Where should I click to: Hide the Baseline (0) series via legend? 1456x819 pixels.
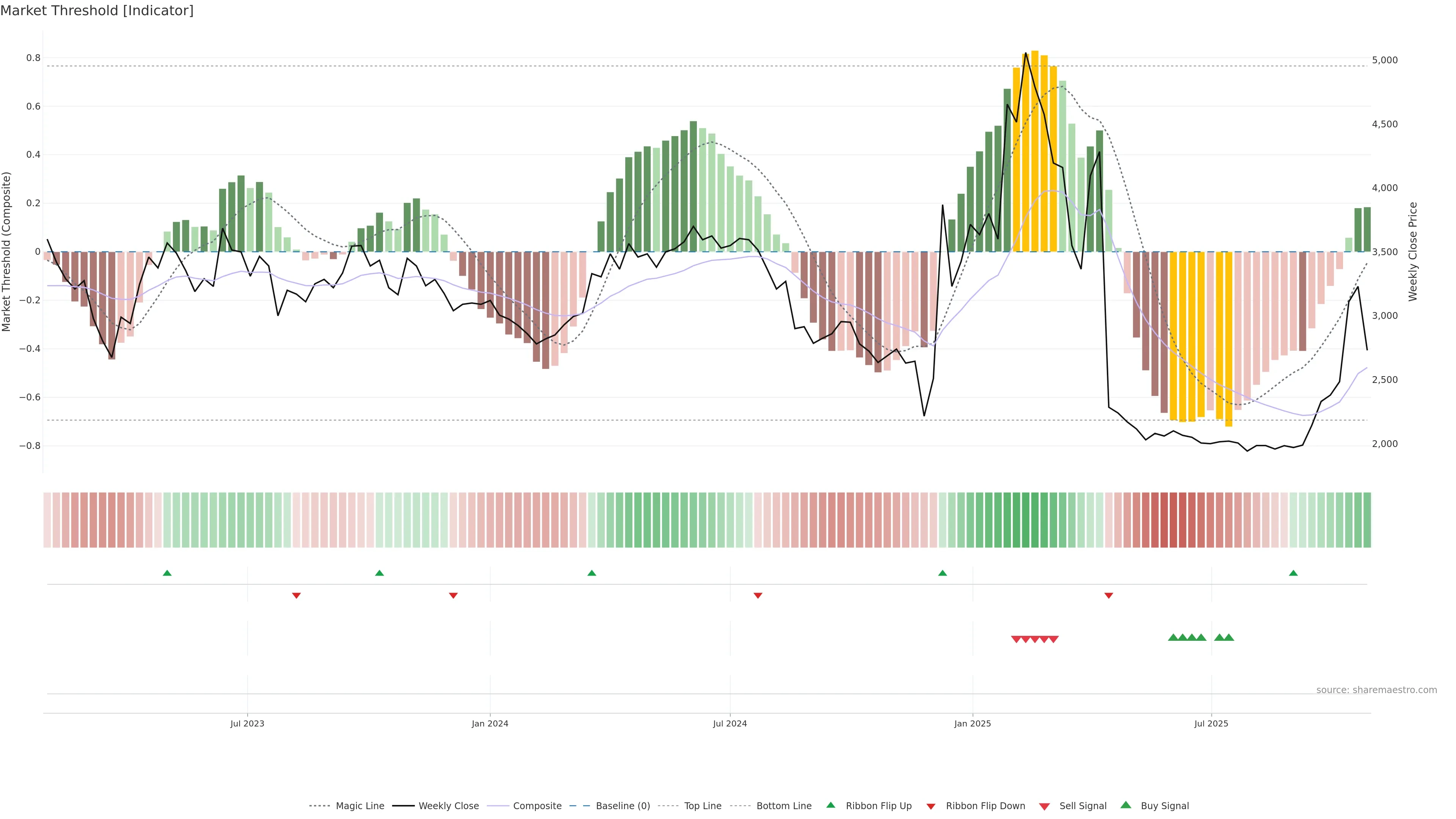coord(623,806)
